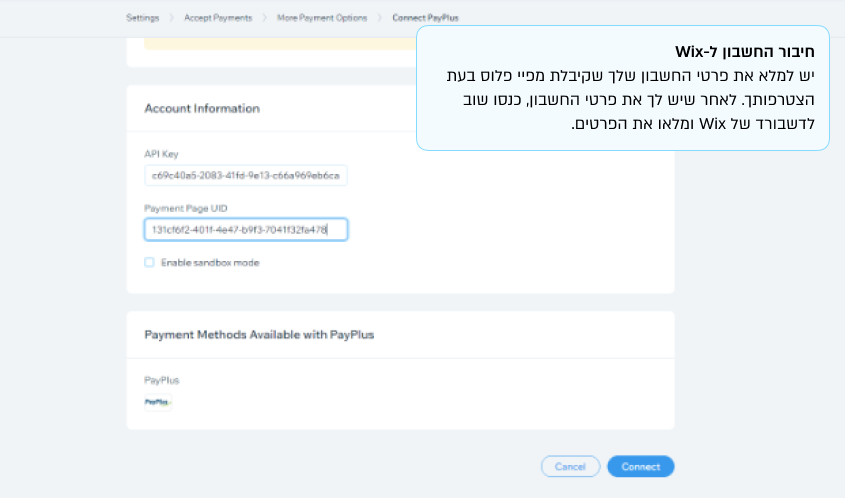
Task: Click the Hebrew tooltip body text
Action: point(630,100)
